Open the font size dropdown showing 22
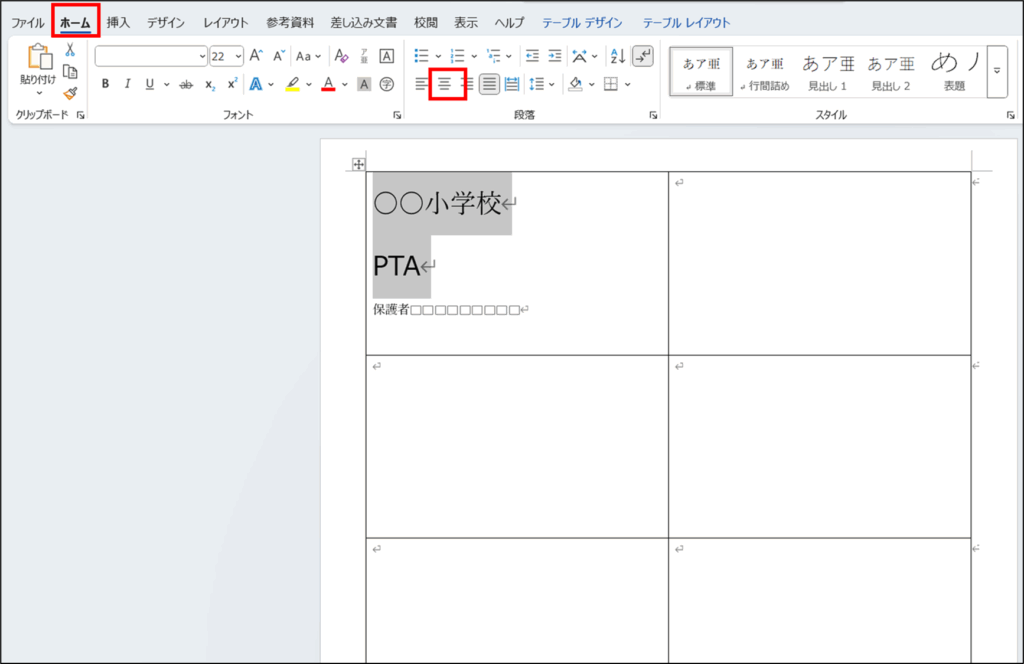The width and height of the screenshot is (1024, 664). (238, 57)
